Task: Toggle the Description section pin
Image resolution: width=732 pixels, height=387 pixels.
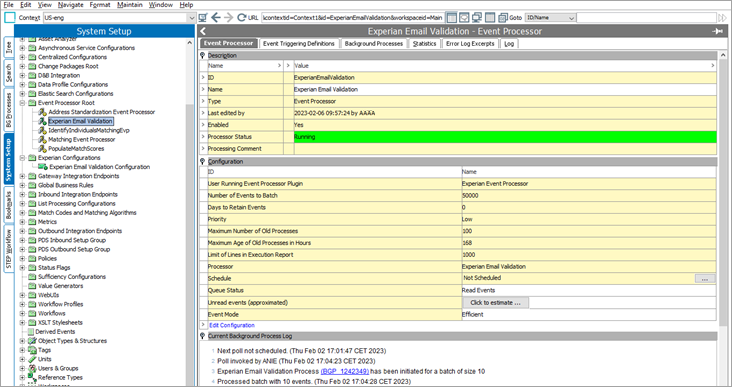Action: (x=203, y=56)
